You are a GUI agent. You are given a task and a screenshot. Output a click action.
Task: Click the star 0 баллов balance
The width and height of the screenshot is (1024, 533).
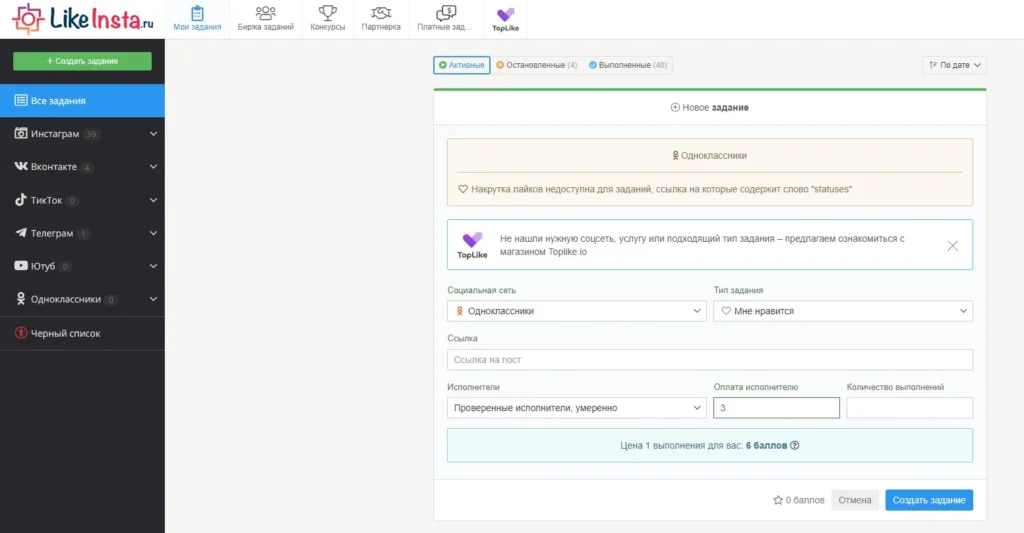click(799, 500)
